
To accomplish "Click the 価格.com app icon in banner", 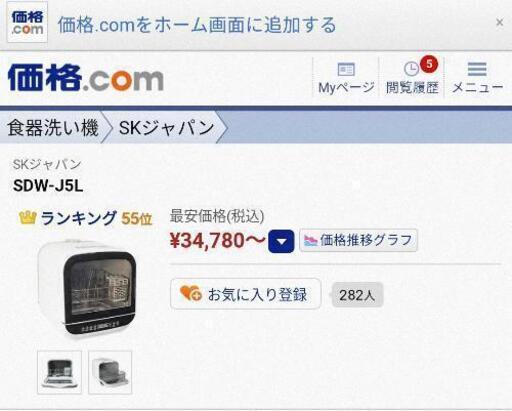I will 27,22.
